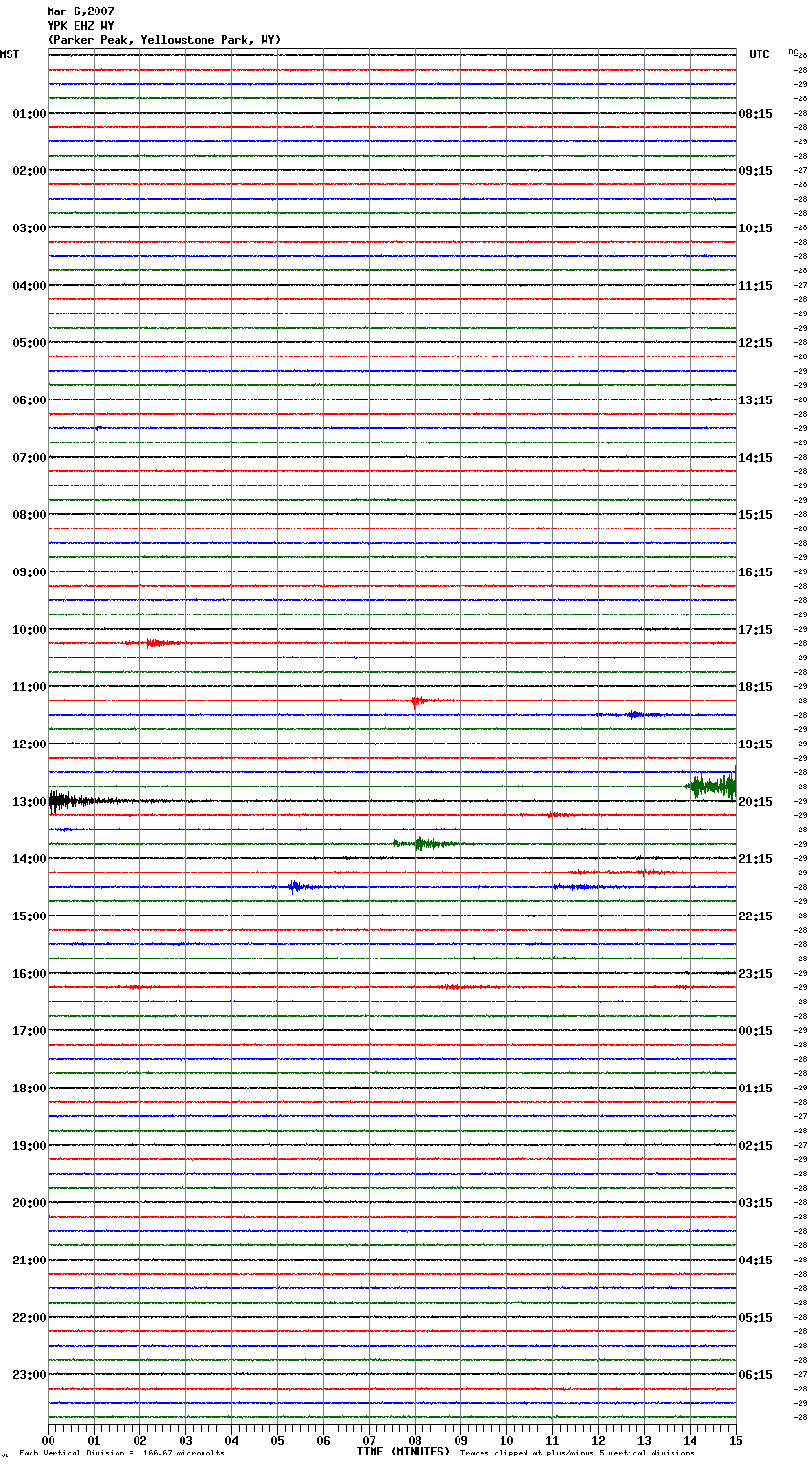Click the DC offset column header

click(792, 52)
